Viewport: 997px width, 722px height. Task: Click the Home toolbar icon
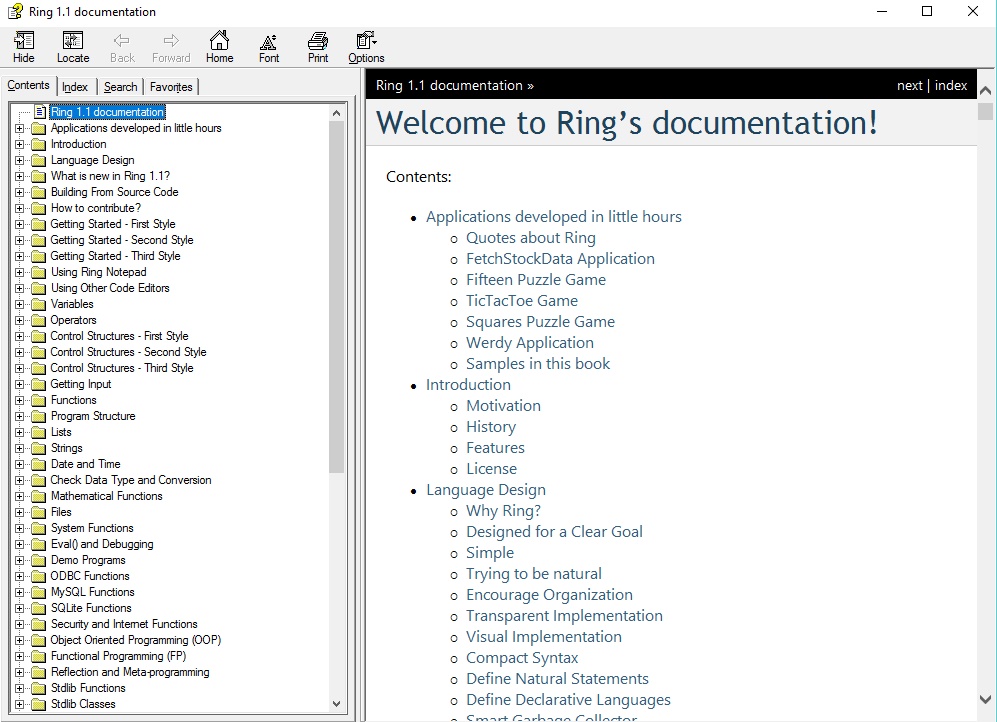point(219,47)
